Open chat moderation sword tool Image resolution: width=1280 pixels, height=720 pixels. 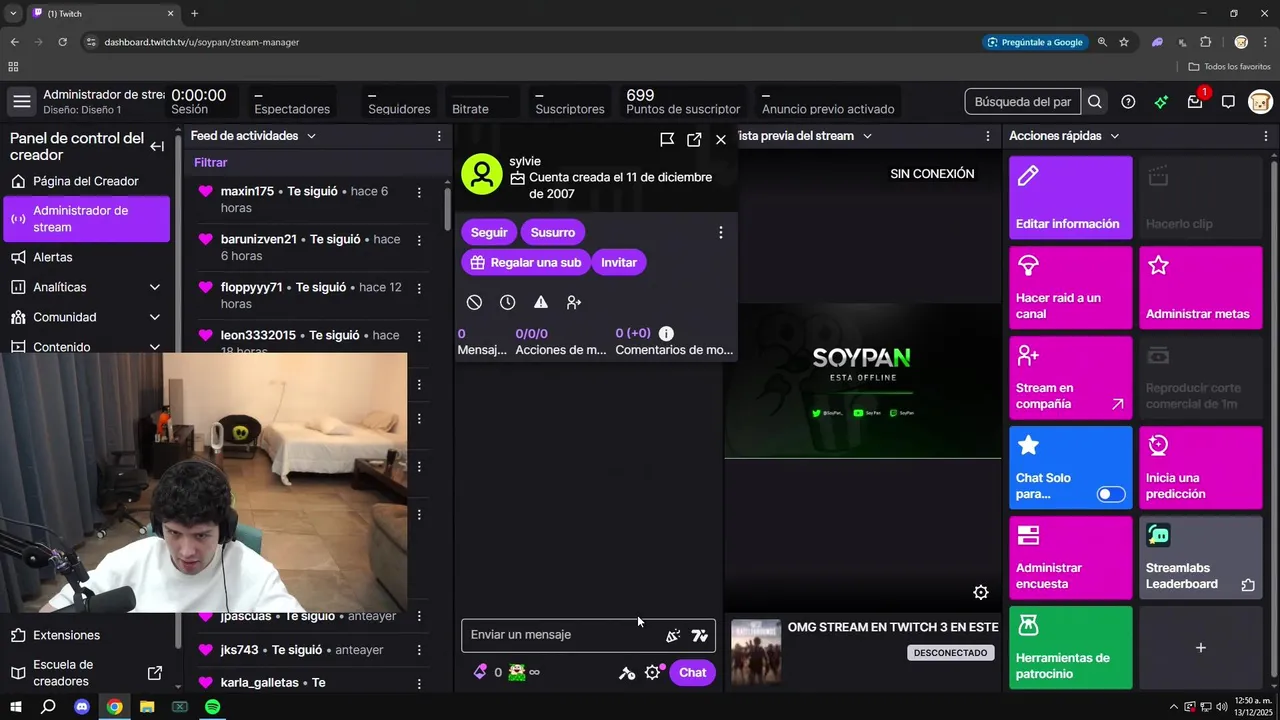tap(627, 672)
